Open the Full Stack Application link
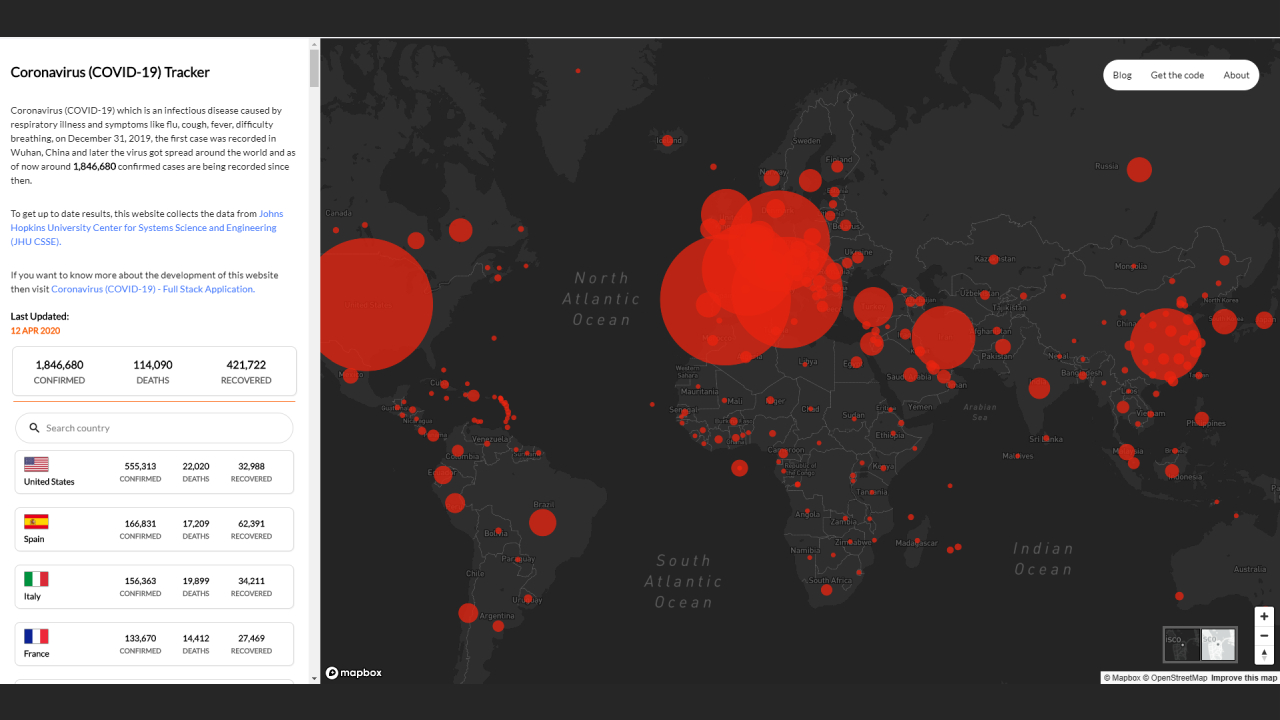Screen dimensions: 1280x720 click(x=152, y=289)
